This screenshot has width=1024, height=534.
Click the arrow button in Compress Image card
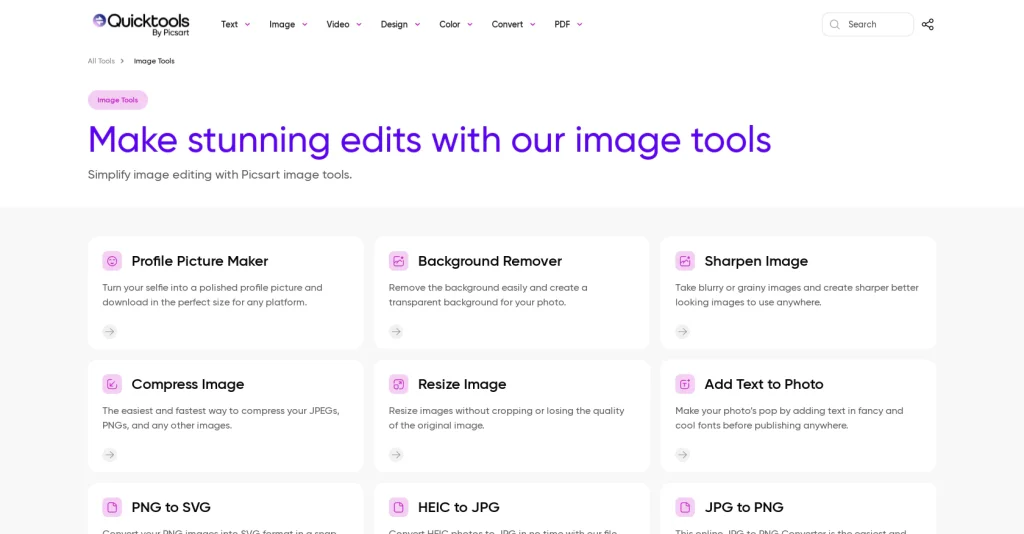pos(110,454)
